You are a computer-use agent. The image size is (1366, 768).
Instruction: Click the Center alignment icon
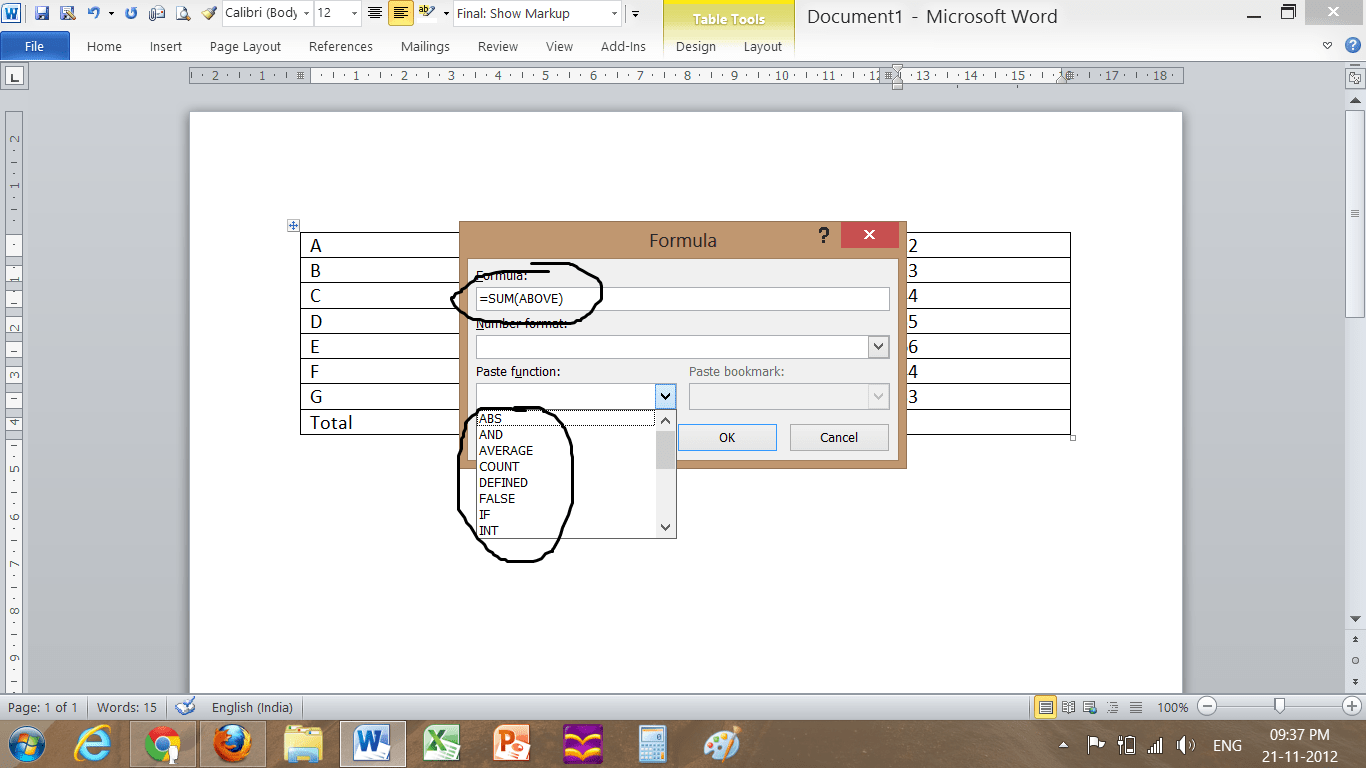375,13
